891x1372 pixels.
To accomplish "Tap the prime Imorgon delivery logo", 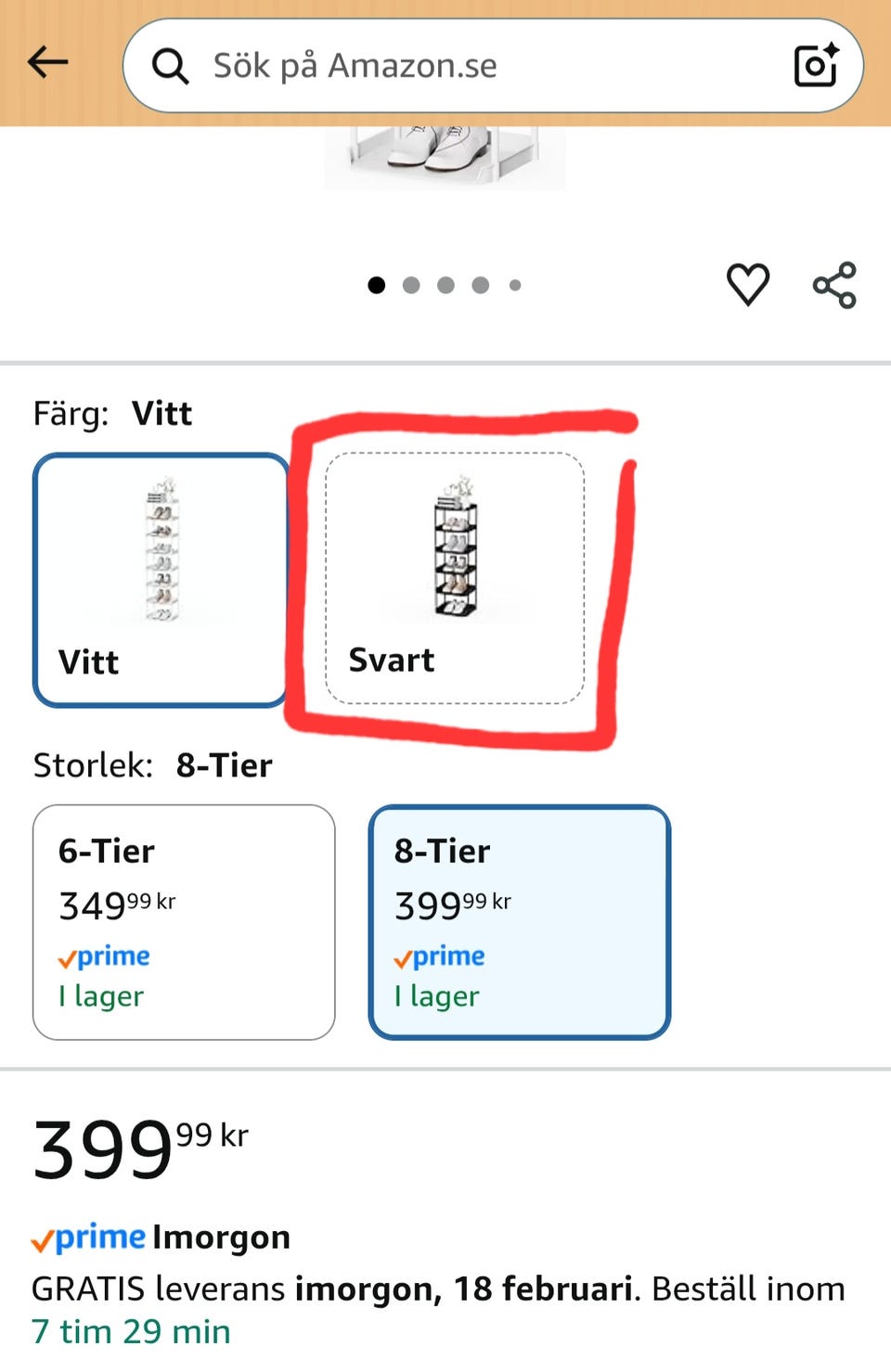I will pos(88,1237).
